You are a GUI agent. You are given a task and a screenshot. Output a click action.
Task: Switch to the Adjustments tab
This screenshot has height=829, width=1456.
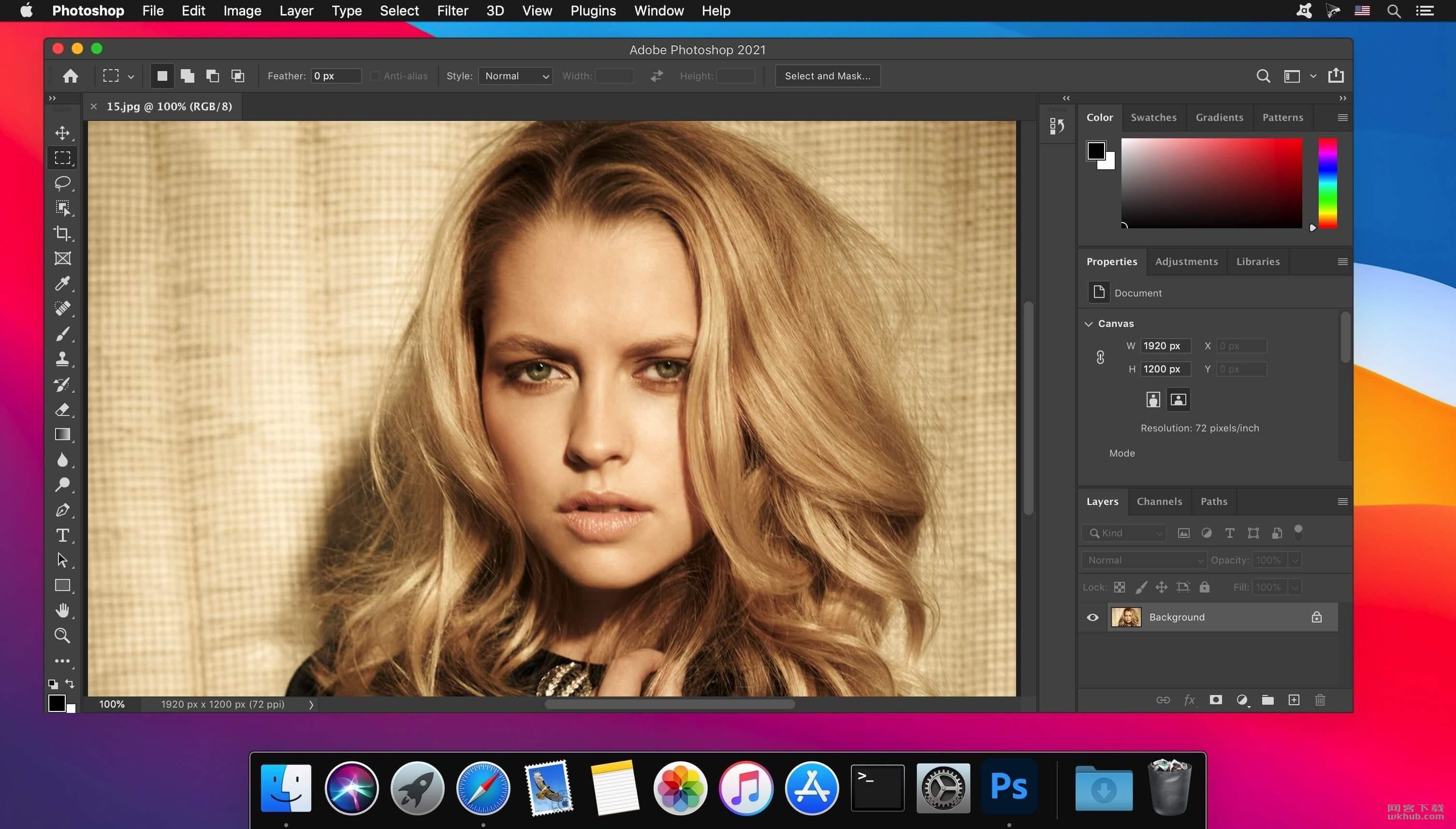[x=1186, y=261]
